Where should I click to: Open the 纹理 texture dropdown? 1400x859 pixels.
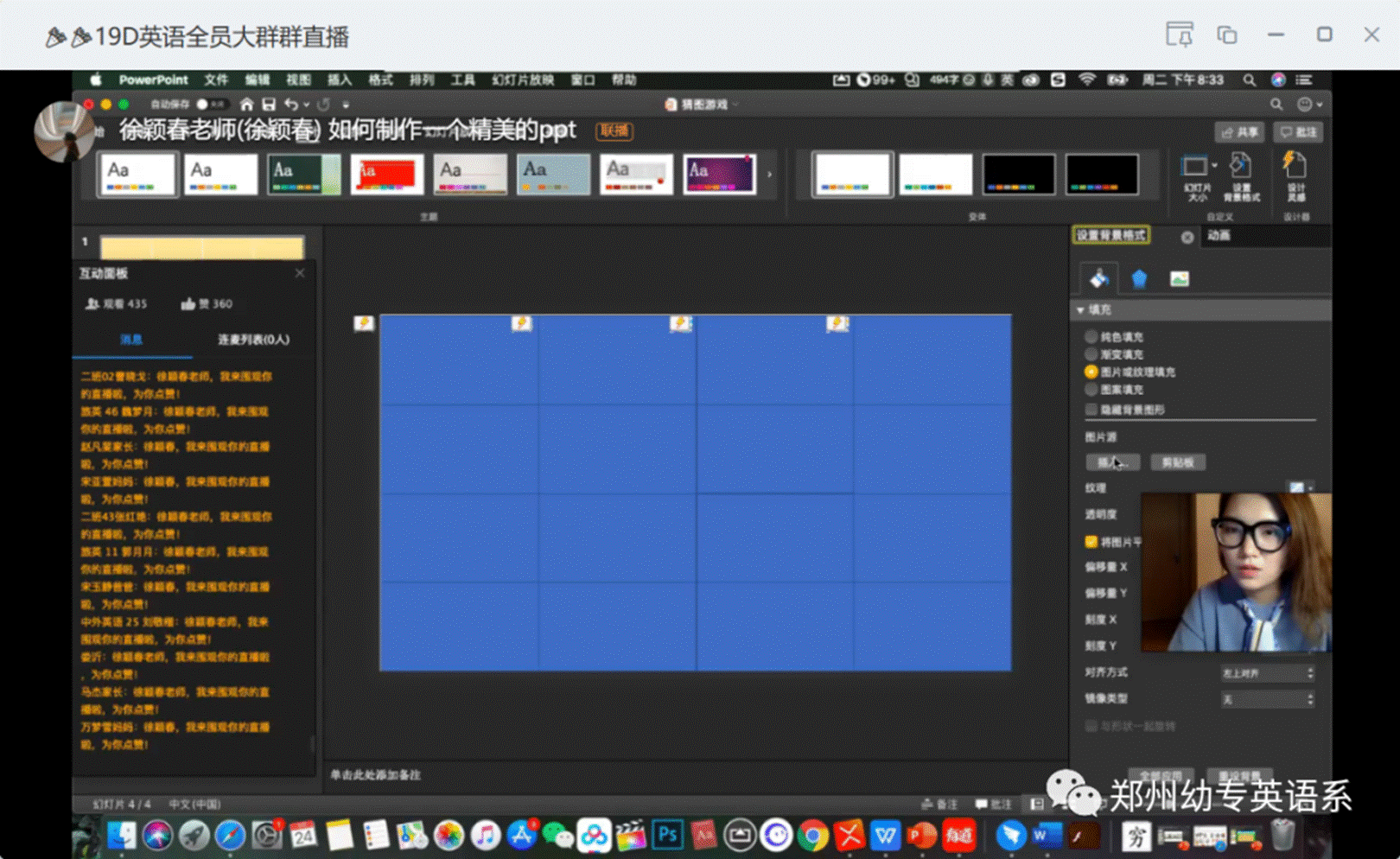tap(1301, 488)
